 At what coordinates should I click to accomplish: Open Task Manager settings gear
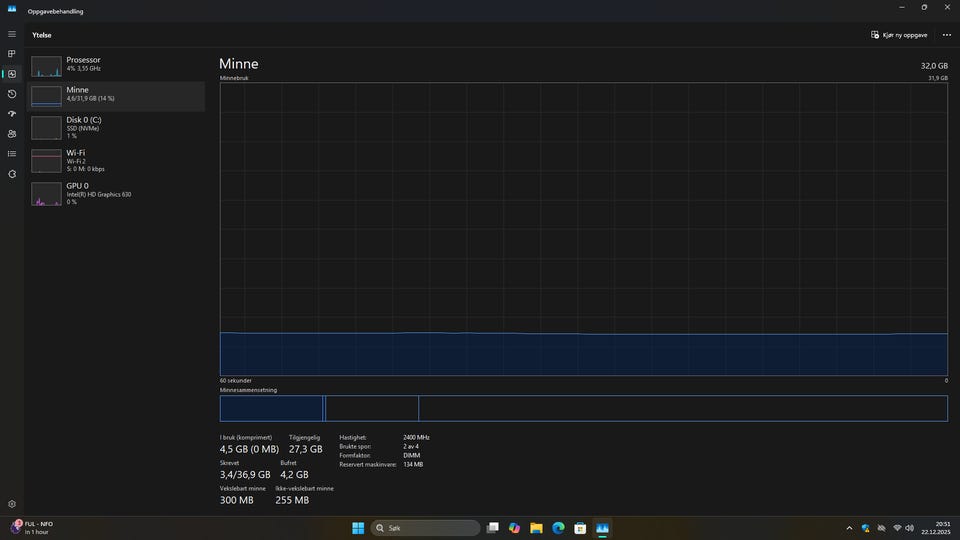(x=12, y=505)
